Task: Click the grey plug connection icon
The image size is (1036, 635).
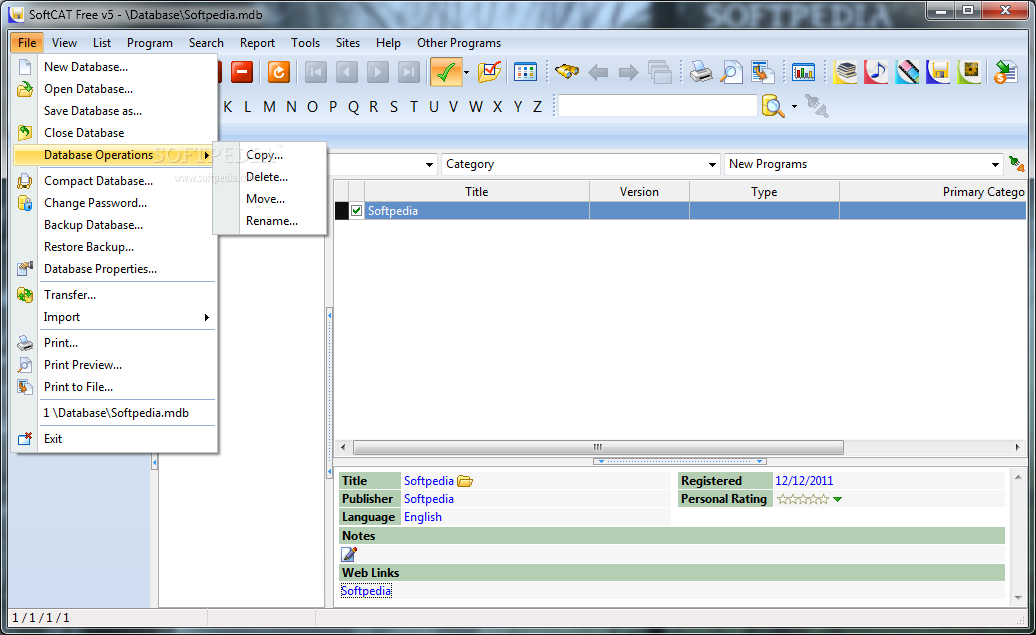Action: 817,106
